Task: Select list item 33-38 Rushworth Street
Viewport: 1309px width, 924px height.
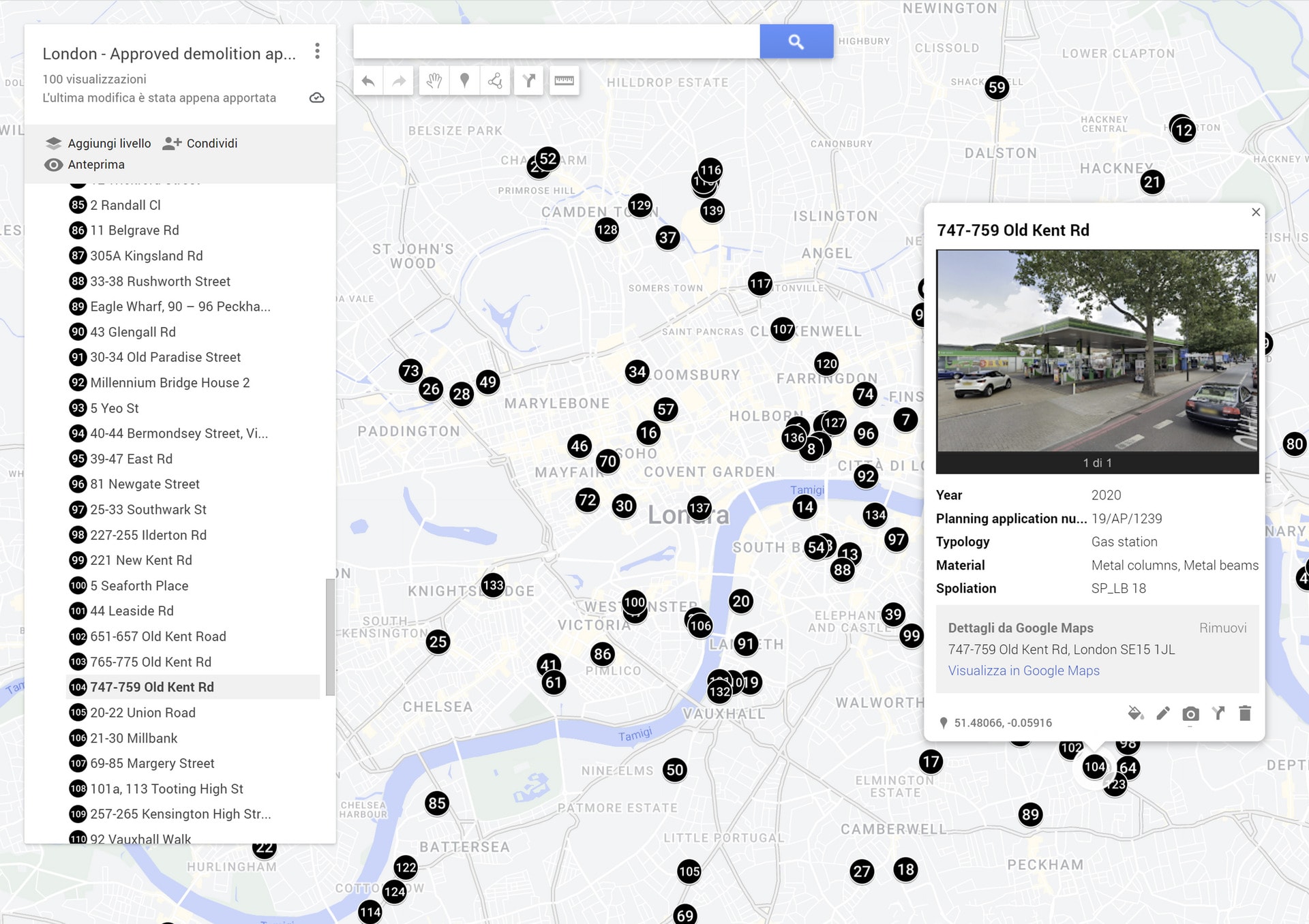Action: tap(193, 281)
